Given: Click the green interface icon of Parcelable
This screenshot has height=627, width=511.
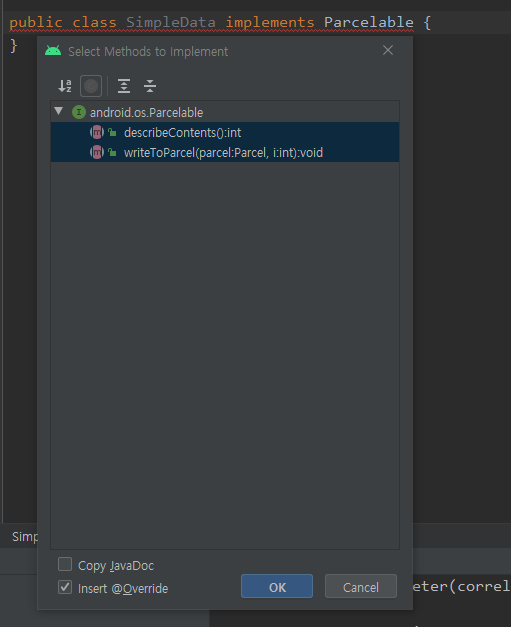Looking at the screenshot, I should (x=79, y=112).
